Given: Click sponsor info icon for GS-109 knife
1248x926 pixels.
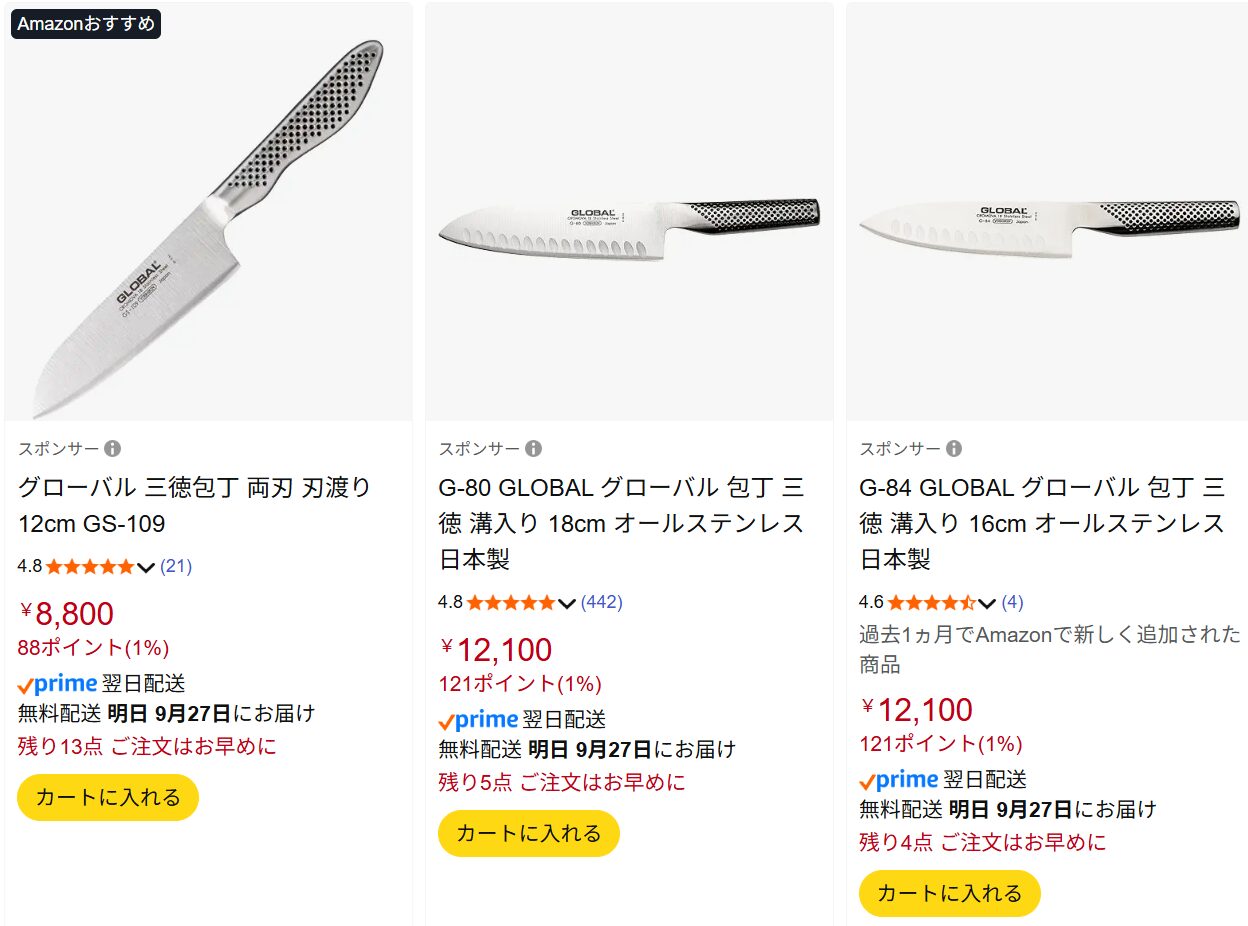Looking at the screenshot, I should pyautogui.click(x=113, y=448).
